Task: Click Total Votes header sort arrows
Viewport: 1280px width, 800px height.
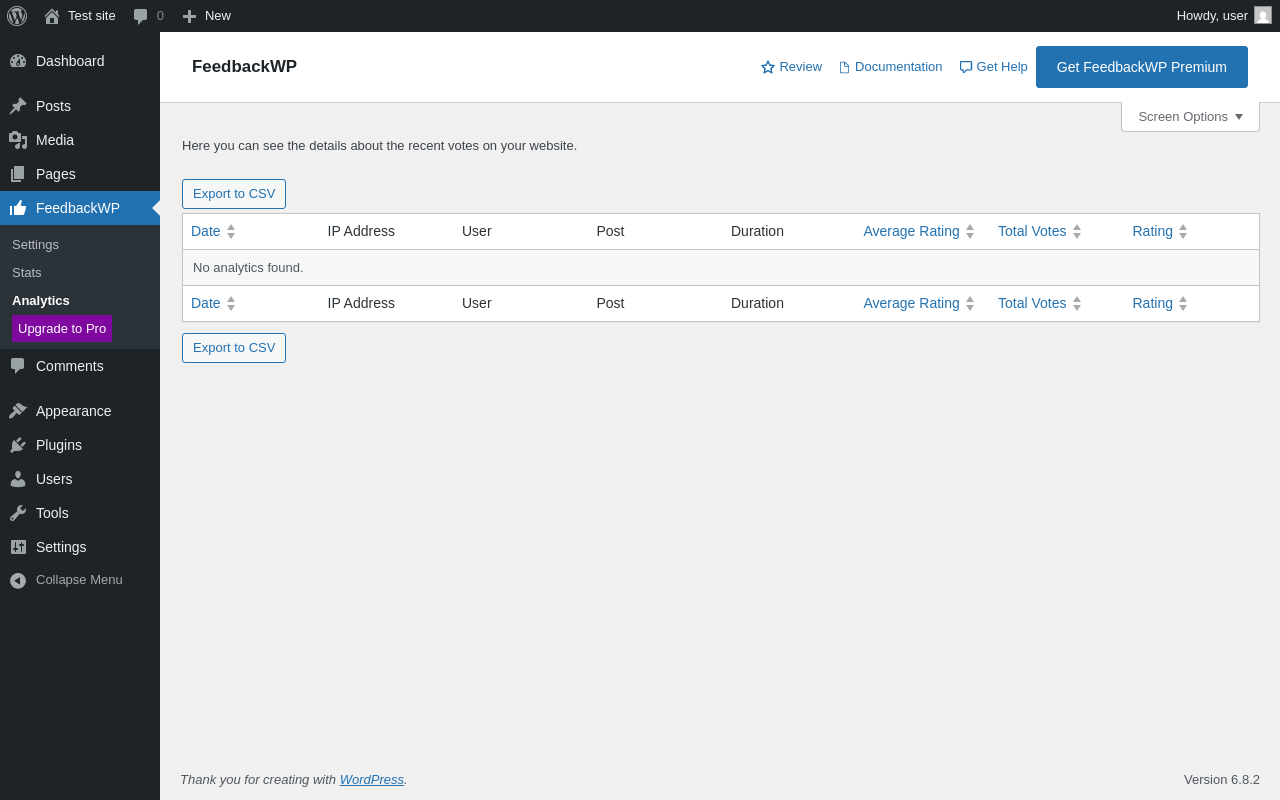Action: pos(1077,231)
